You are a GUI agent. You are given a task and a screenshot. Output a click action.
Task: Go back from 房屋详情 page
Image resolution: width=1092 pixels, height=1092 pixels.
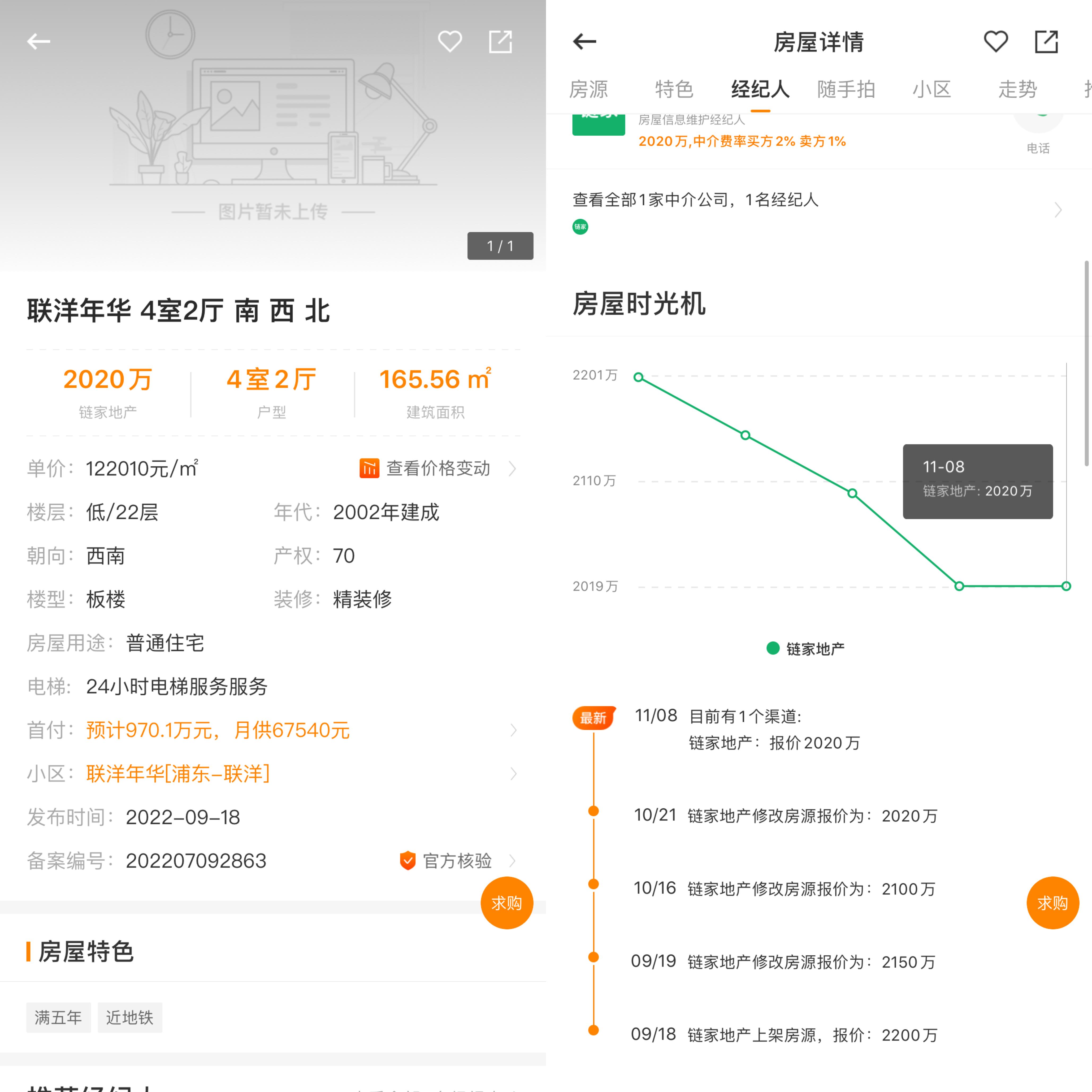pyautogui.click(x=584, y=41)
